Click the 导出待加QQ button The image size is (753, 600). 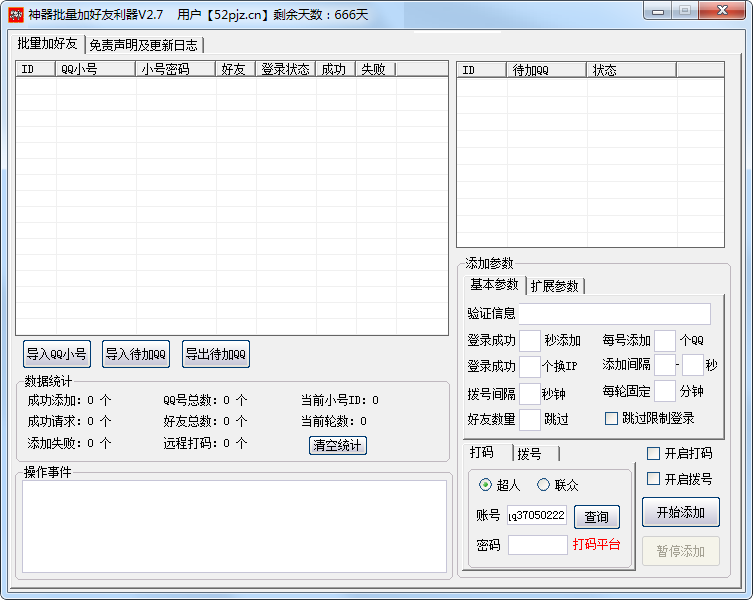[x=215, y=354]
